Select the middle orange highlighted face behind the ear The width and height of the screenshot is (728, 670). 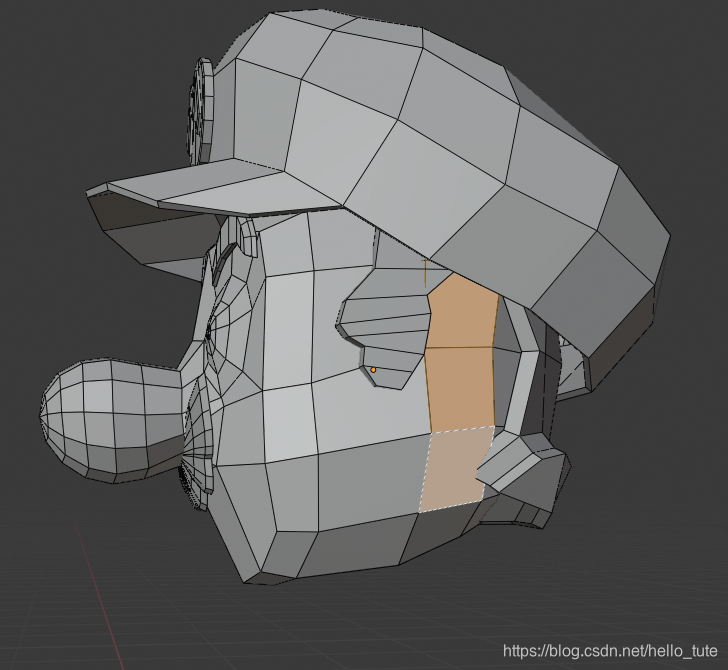[x=460, y=388]
